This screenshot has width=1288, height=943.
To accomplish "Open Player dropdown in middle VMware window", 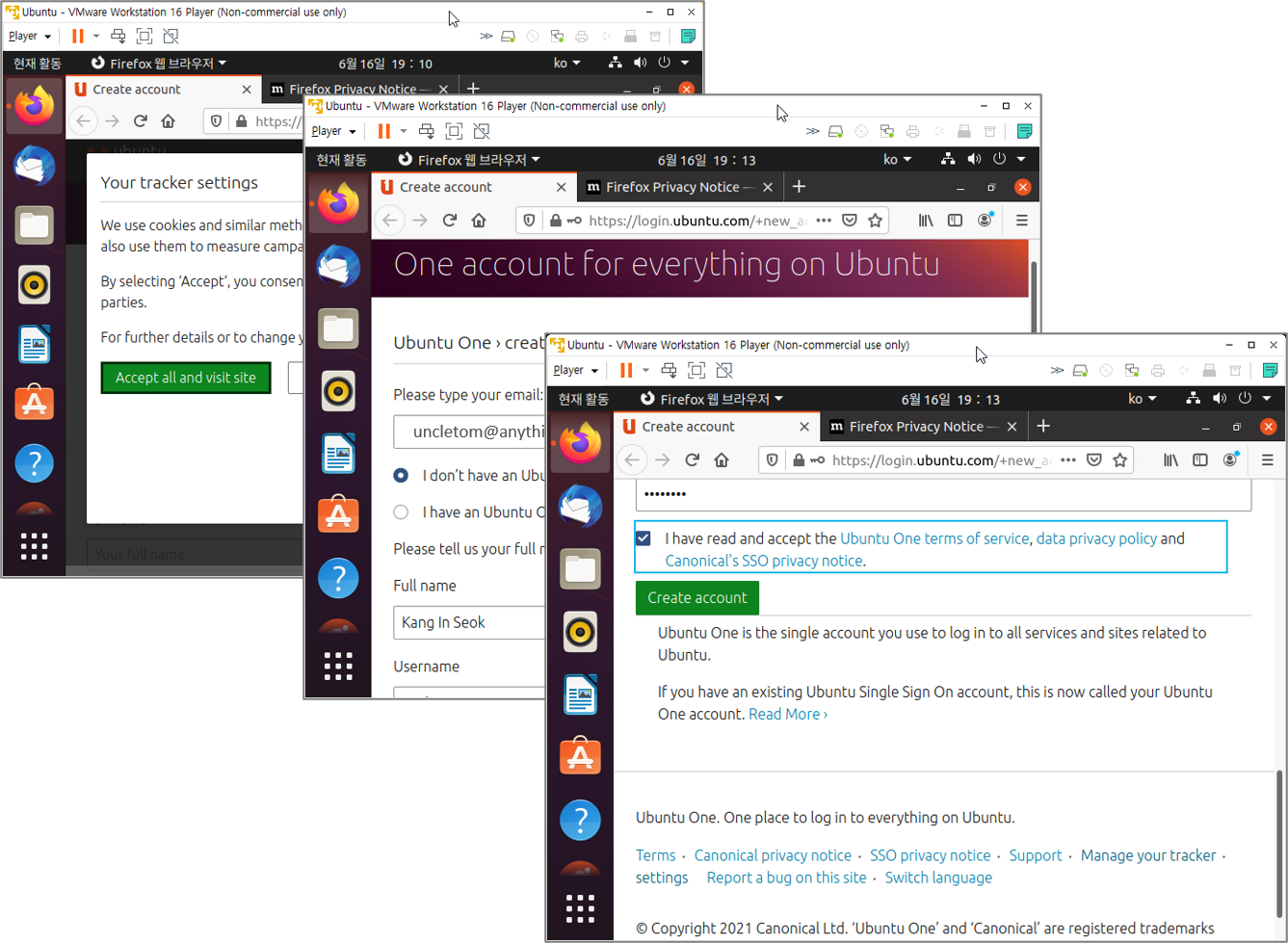I will pyautogui.click(x=333, y=131).
